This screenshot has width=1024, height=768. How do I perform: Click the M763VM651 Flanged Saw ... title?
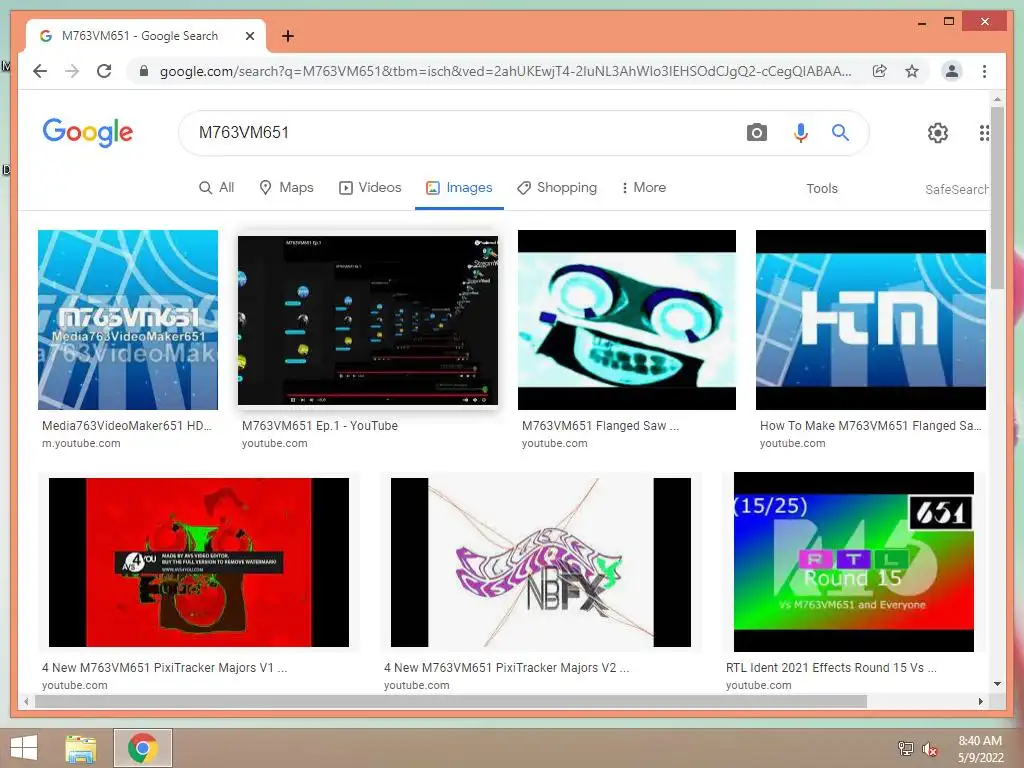[x=600, y=426]
